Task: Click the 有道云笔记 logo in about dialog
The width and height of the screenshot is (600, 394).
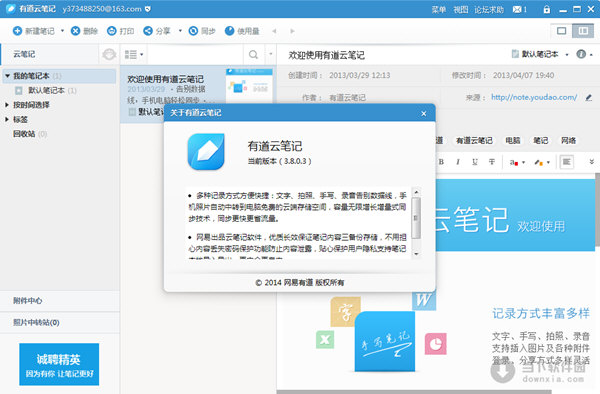Action: [206, 151]
